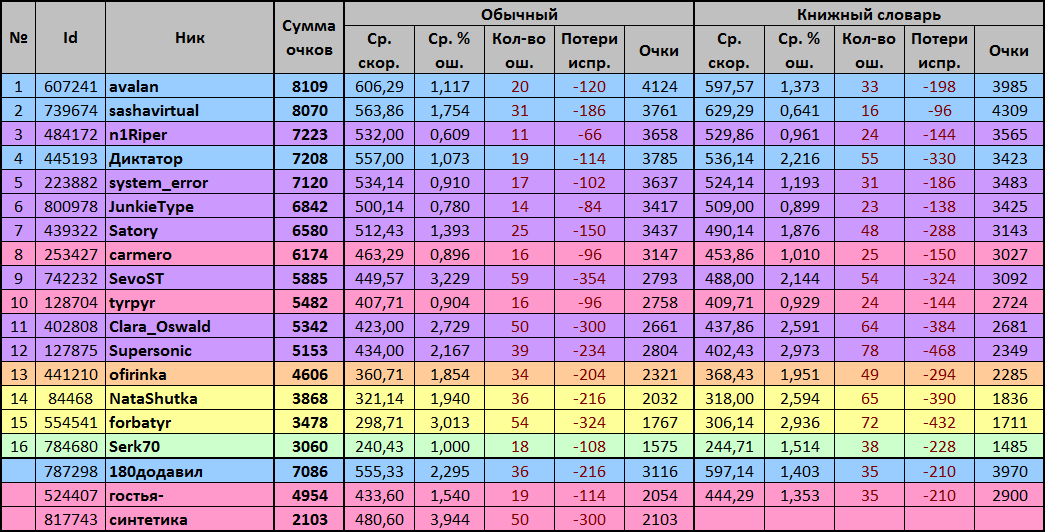Image resolution: width=1045 pixels, height=532 pixels.
Task: Select Id cell 84468
Action: (71, 399)
